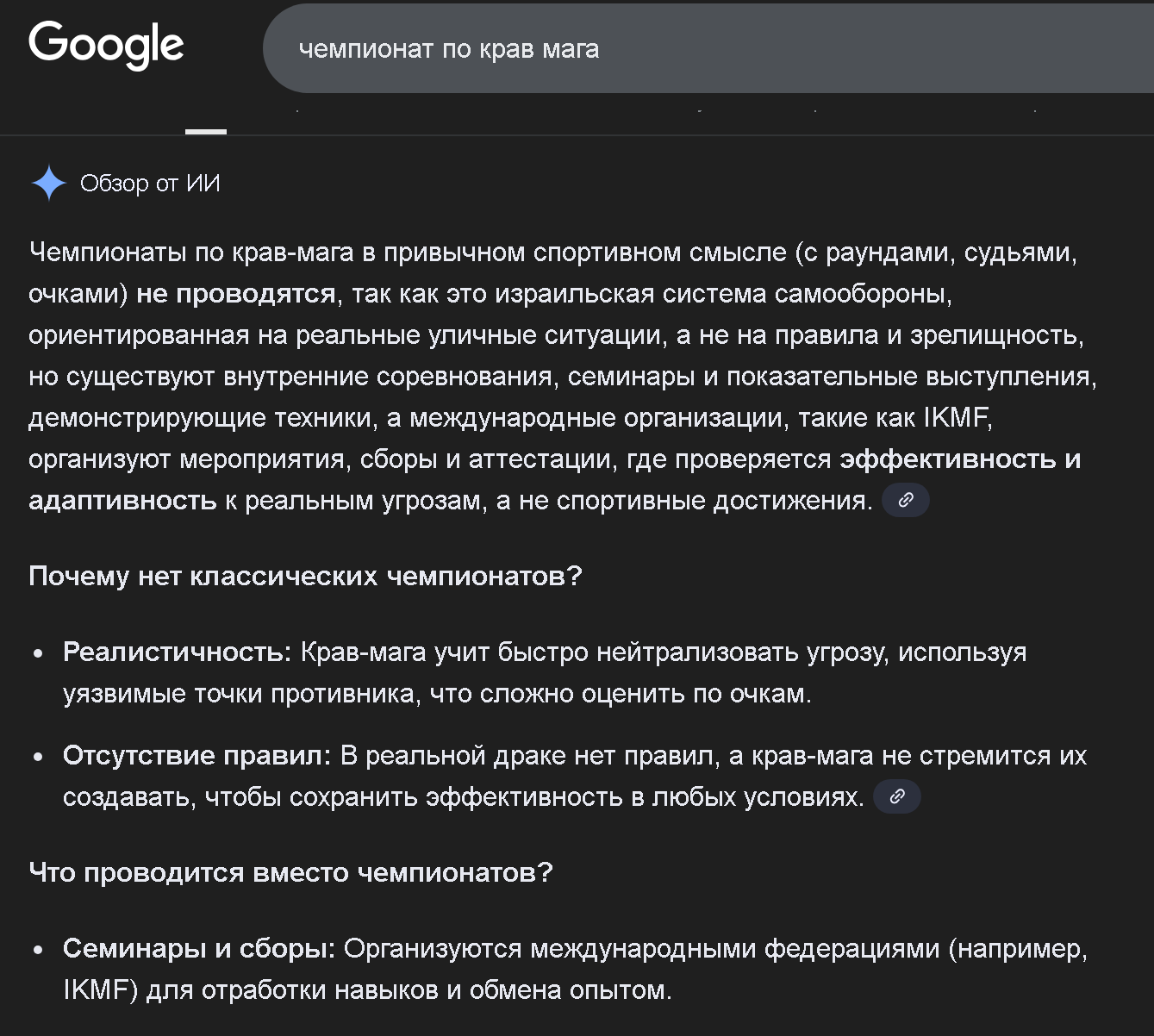Click the bullet dot beside "Реалистичность"

pos(38,654)
